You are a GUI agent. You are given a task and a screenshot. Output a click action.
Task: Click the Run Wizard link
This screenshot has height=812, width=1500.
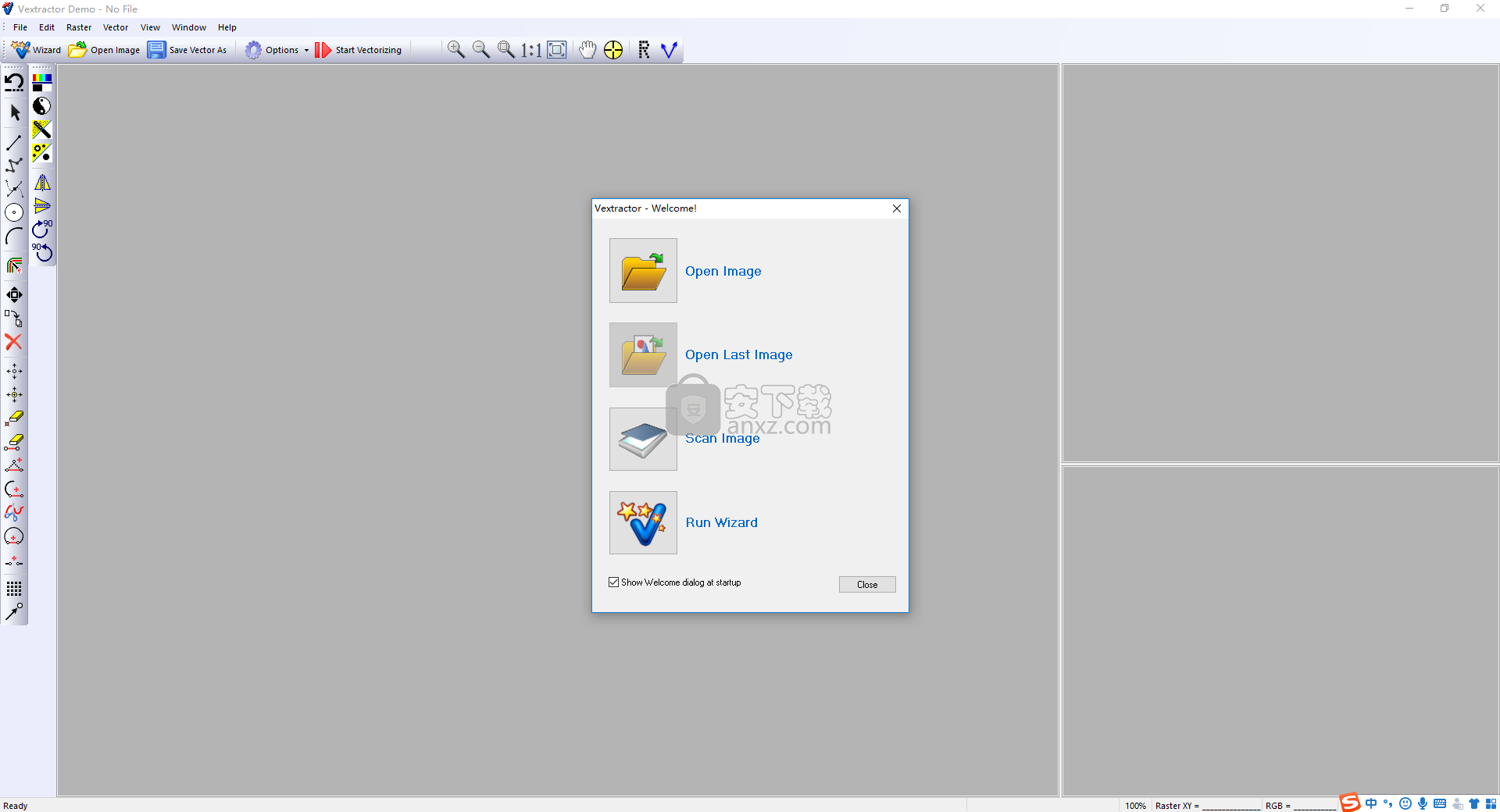point(722,522)
